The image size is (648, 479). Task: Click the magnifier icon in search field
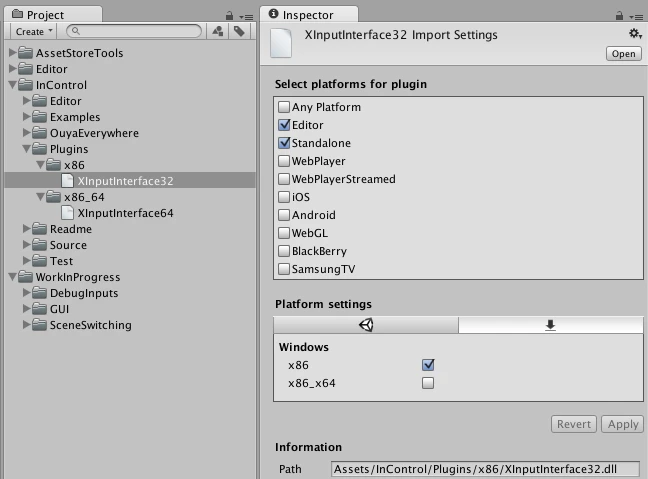point(75,31)
